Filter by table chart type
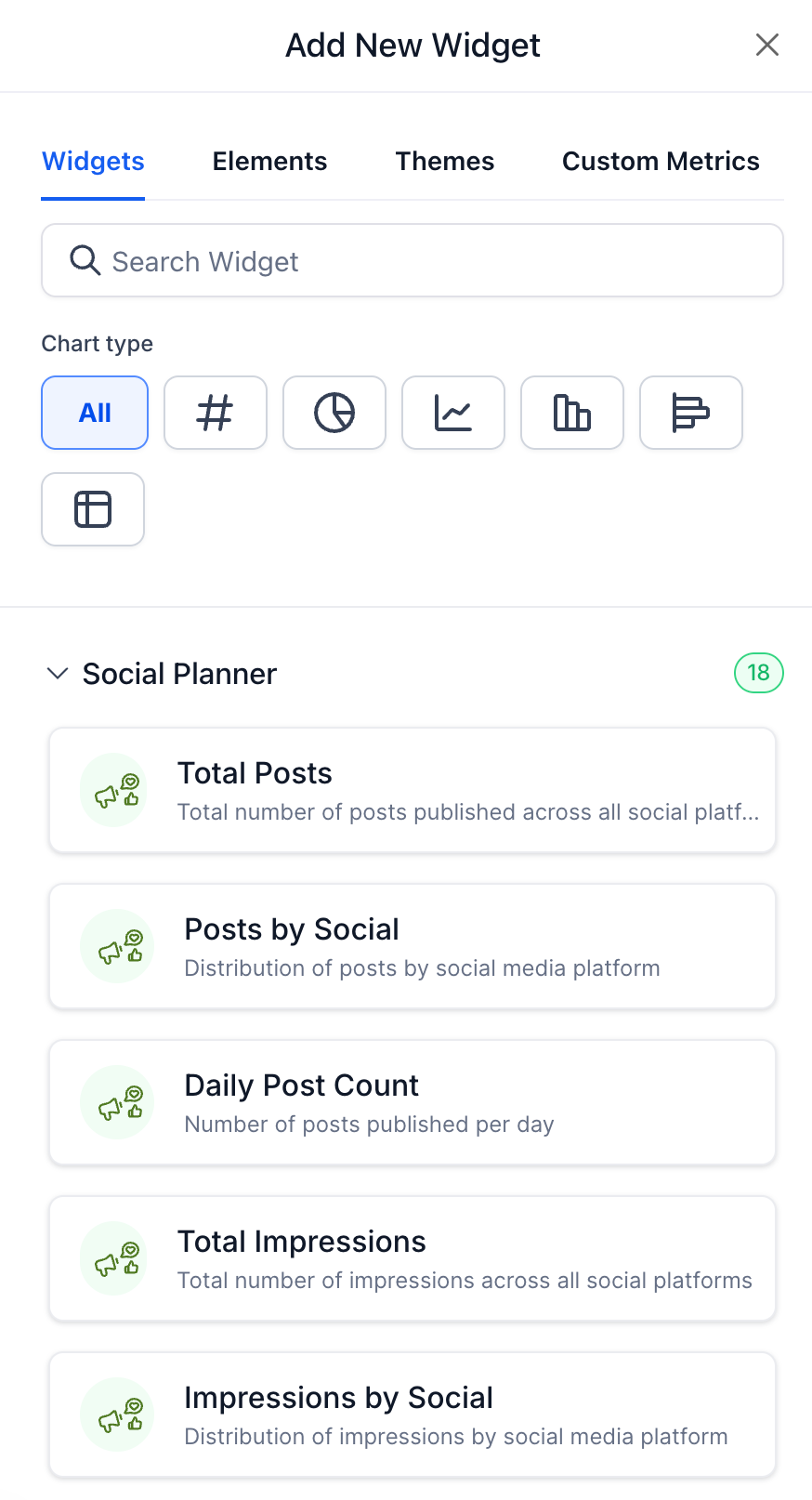 pos(93,509)
